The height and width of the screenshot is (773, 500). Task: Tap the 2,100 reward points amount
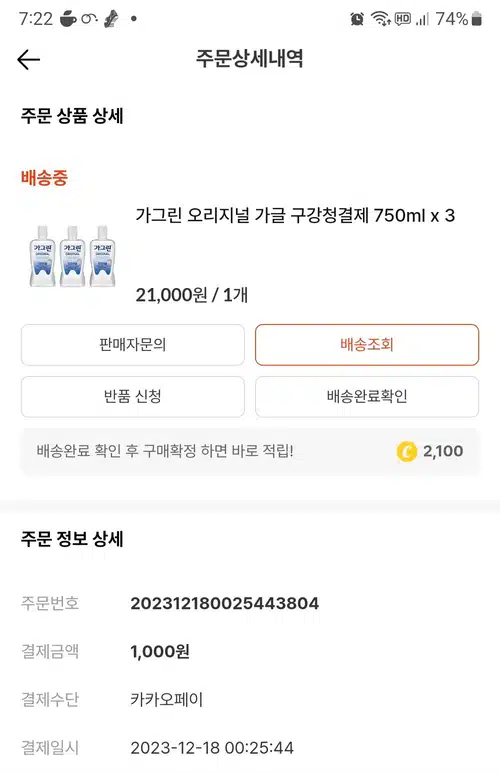coord(443,451)
